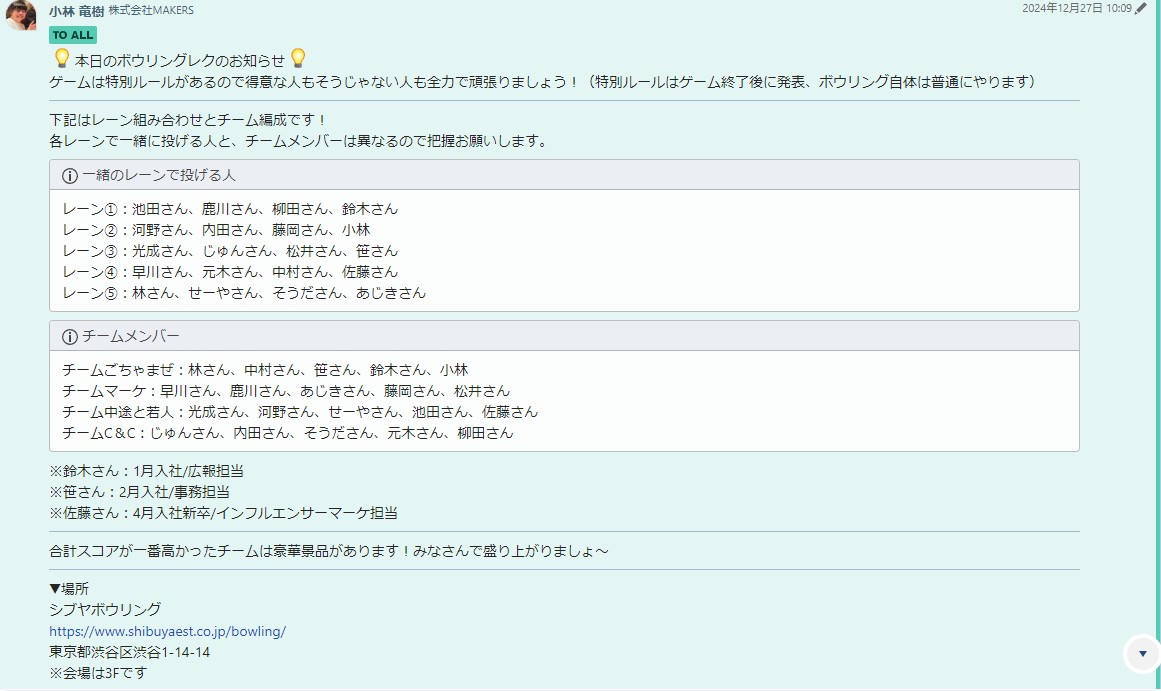
Task: Click the left lightbulb emoji
Action: pos(61,59)
